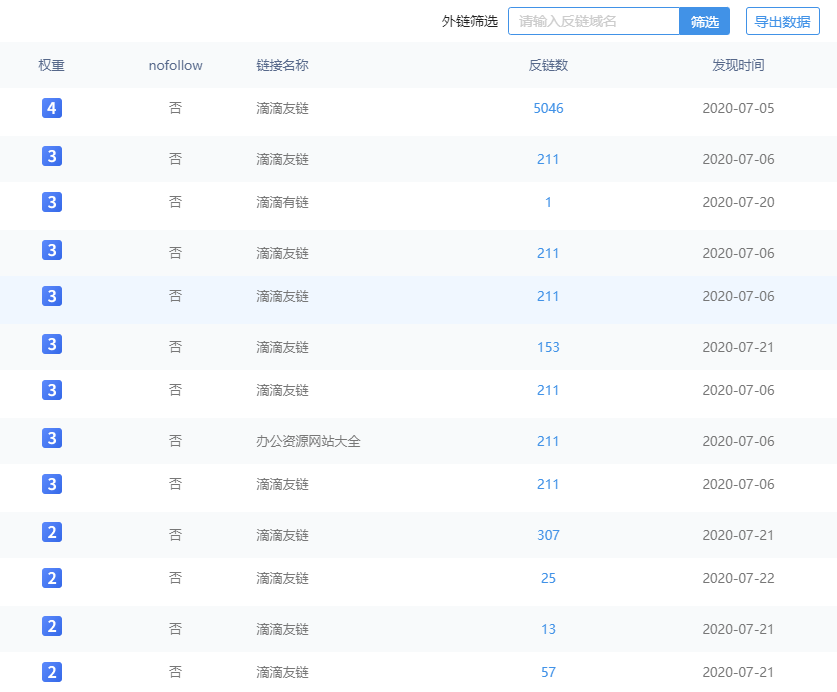Click weight 3 badge in 153 backlinks row

[x=52, y=345]
